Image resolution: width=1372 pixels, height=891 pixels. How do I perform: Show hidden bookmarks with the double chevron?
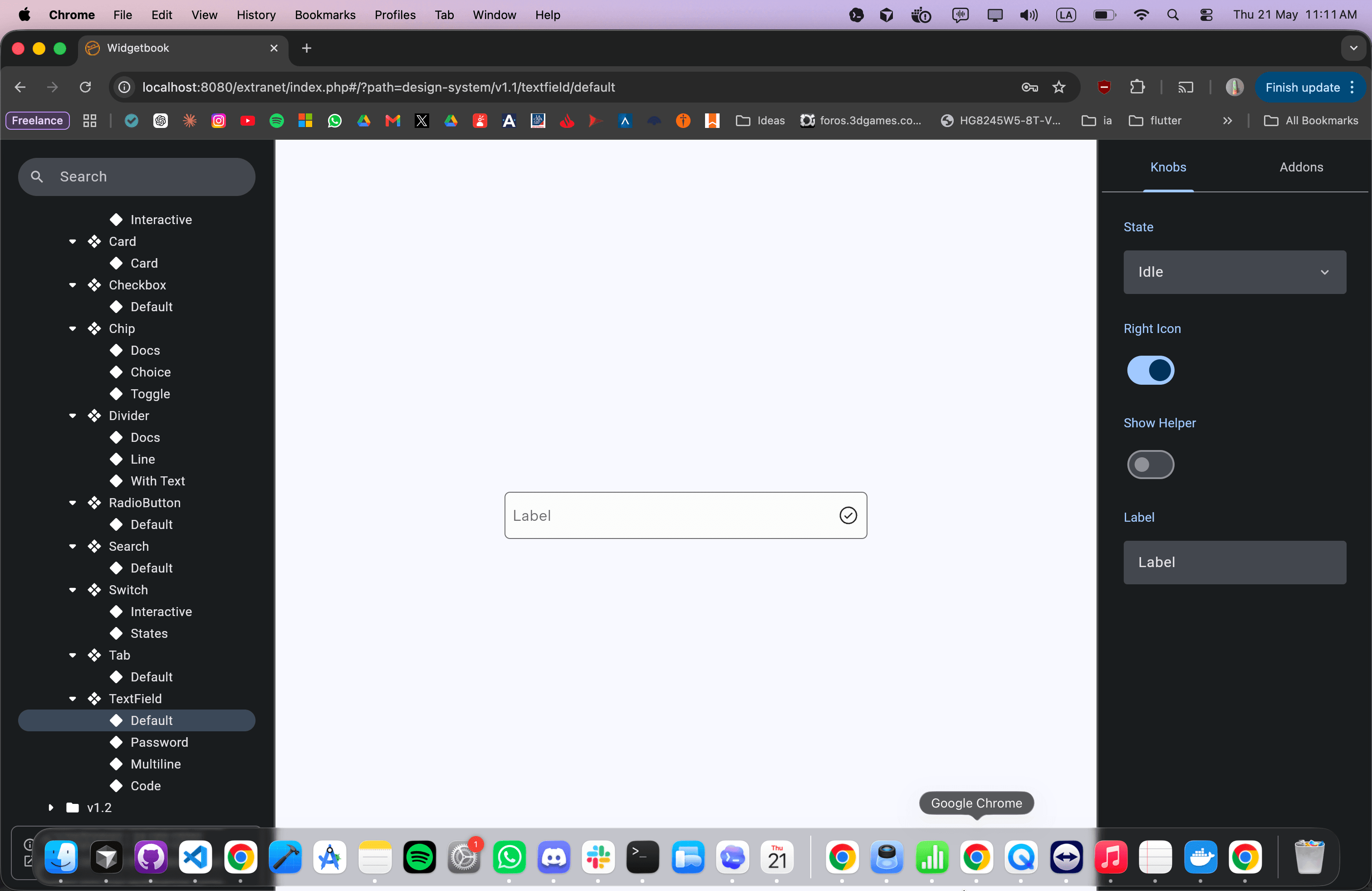[x=1227, y=121]
